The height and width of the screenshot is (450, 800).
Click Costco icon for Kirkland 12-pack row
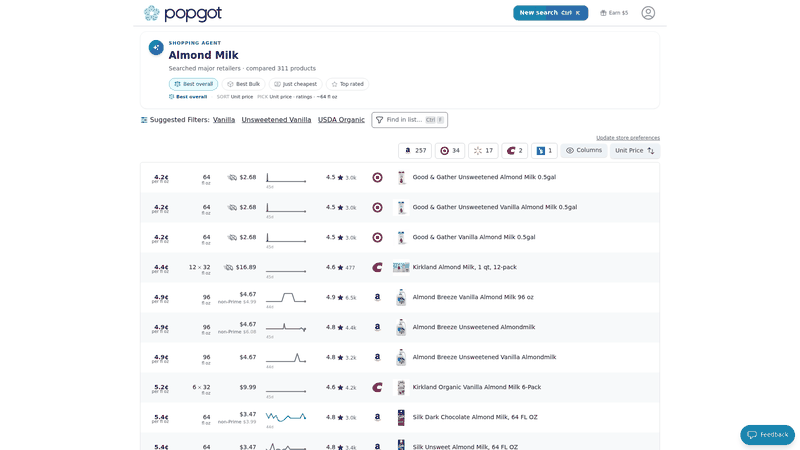pos(377,267)
